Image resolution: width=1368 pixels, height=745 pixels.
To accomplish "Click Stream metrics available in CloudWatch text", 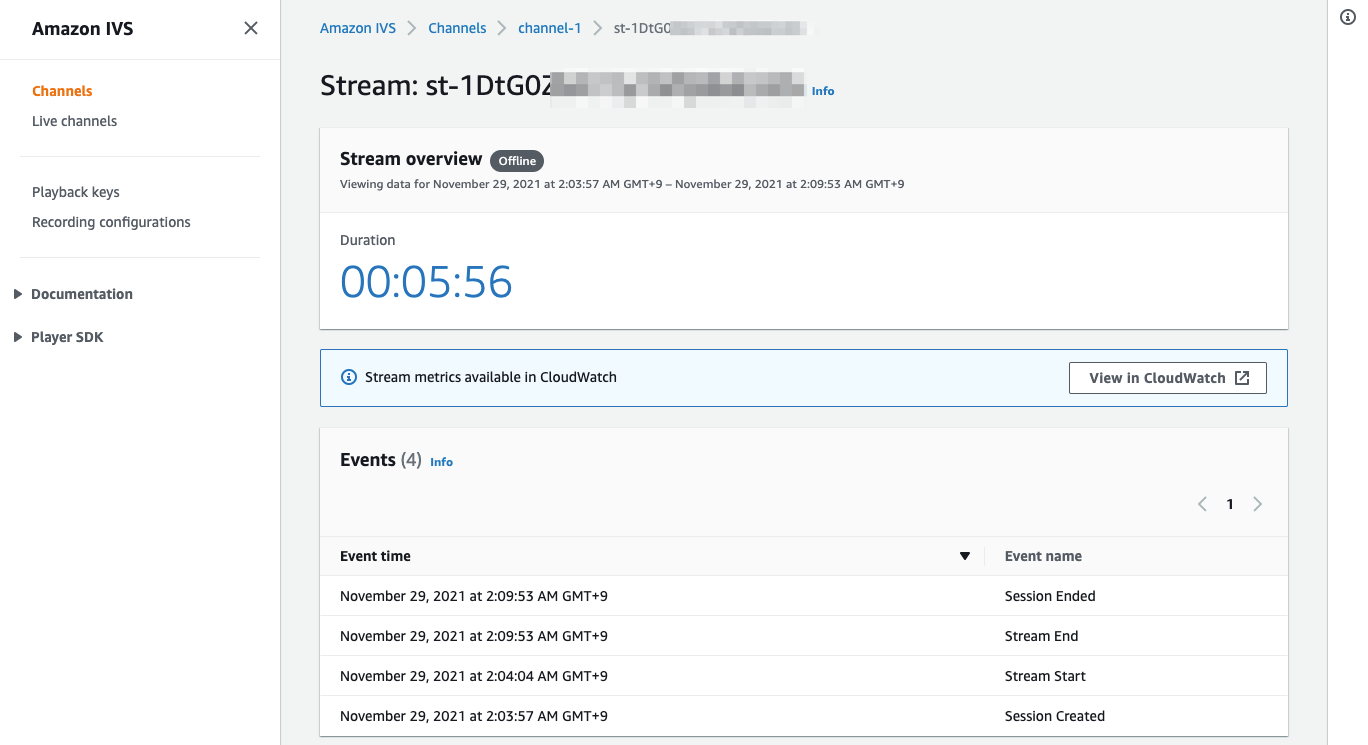I will (491, 377).
